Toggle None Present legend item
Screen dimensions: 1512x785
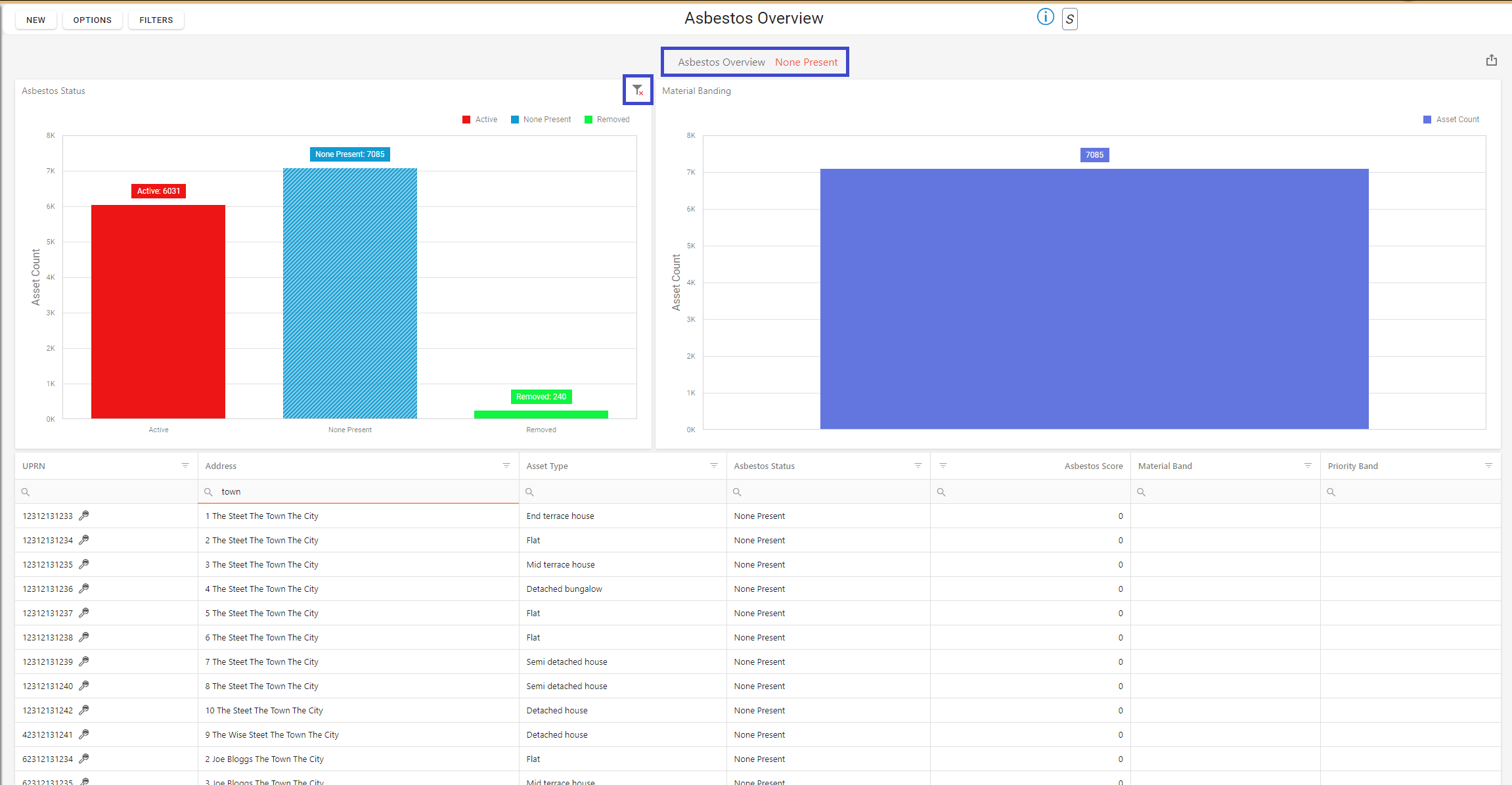[541, 120]
